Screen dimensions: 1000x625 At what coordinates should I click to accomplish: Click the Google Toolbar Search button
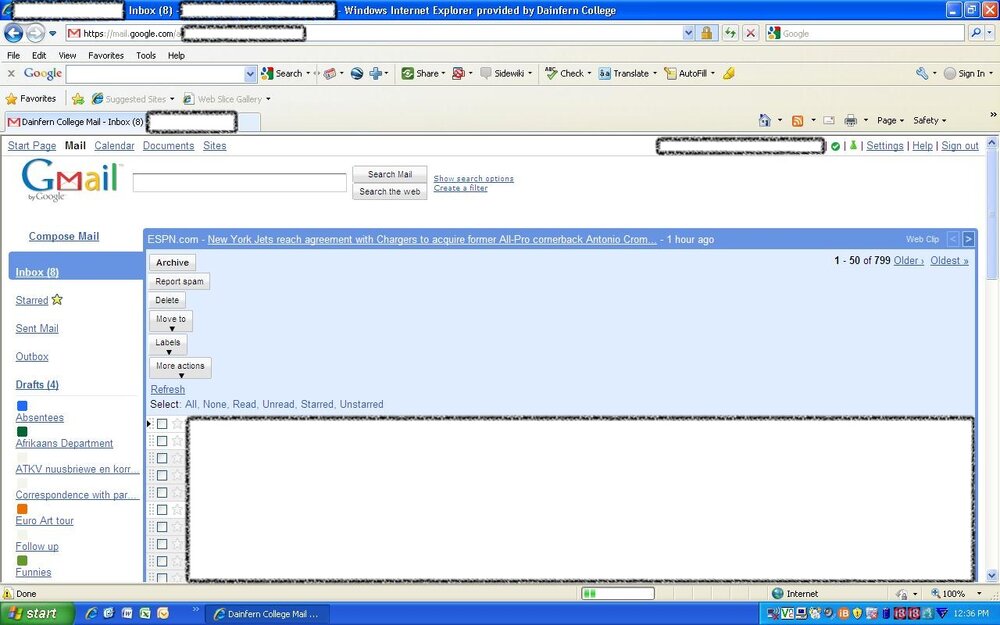282,73
